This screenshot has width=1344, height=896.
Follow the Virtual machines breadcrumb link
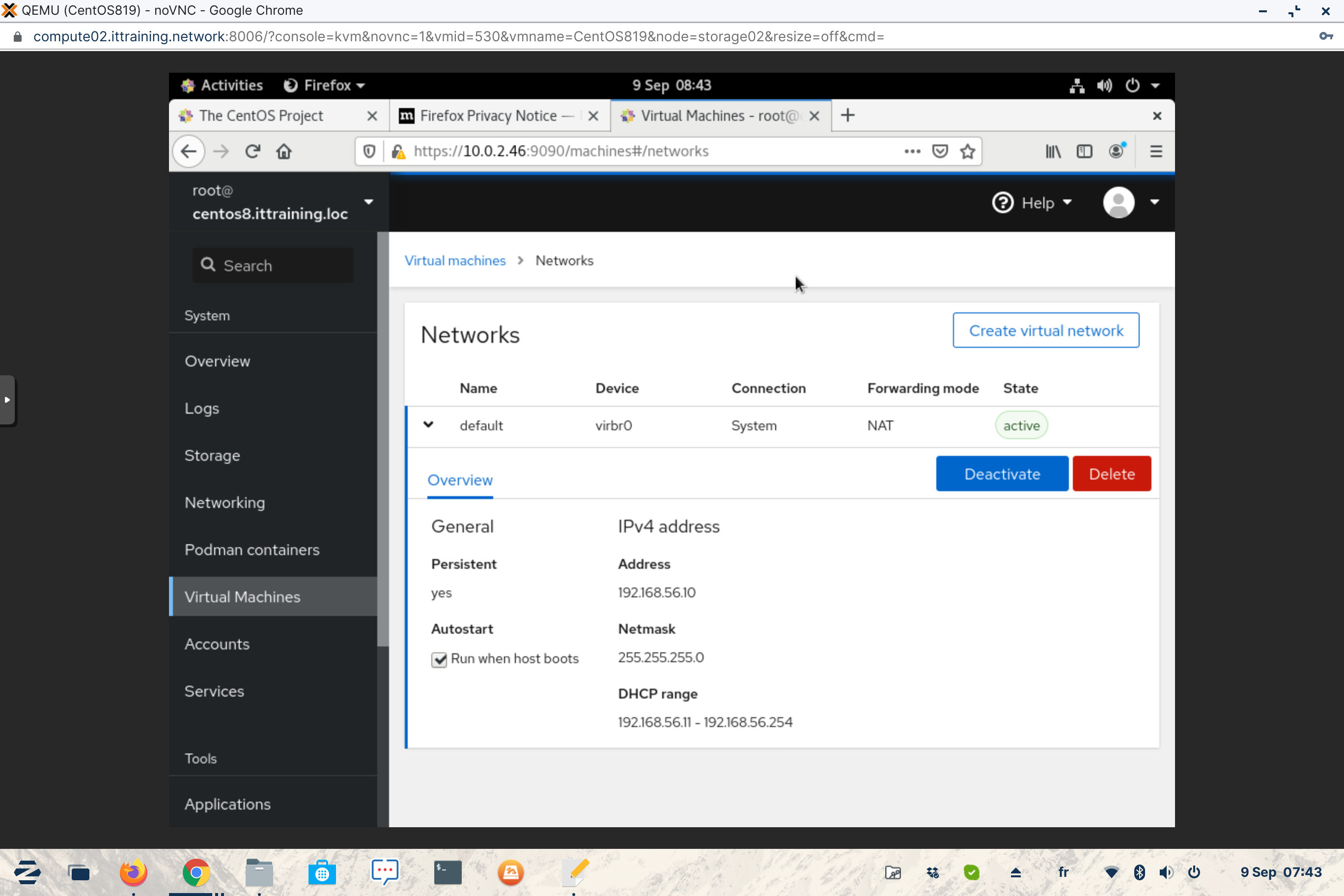click(455, 260)
